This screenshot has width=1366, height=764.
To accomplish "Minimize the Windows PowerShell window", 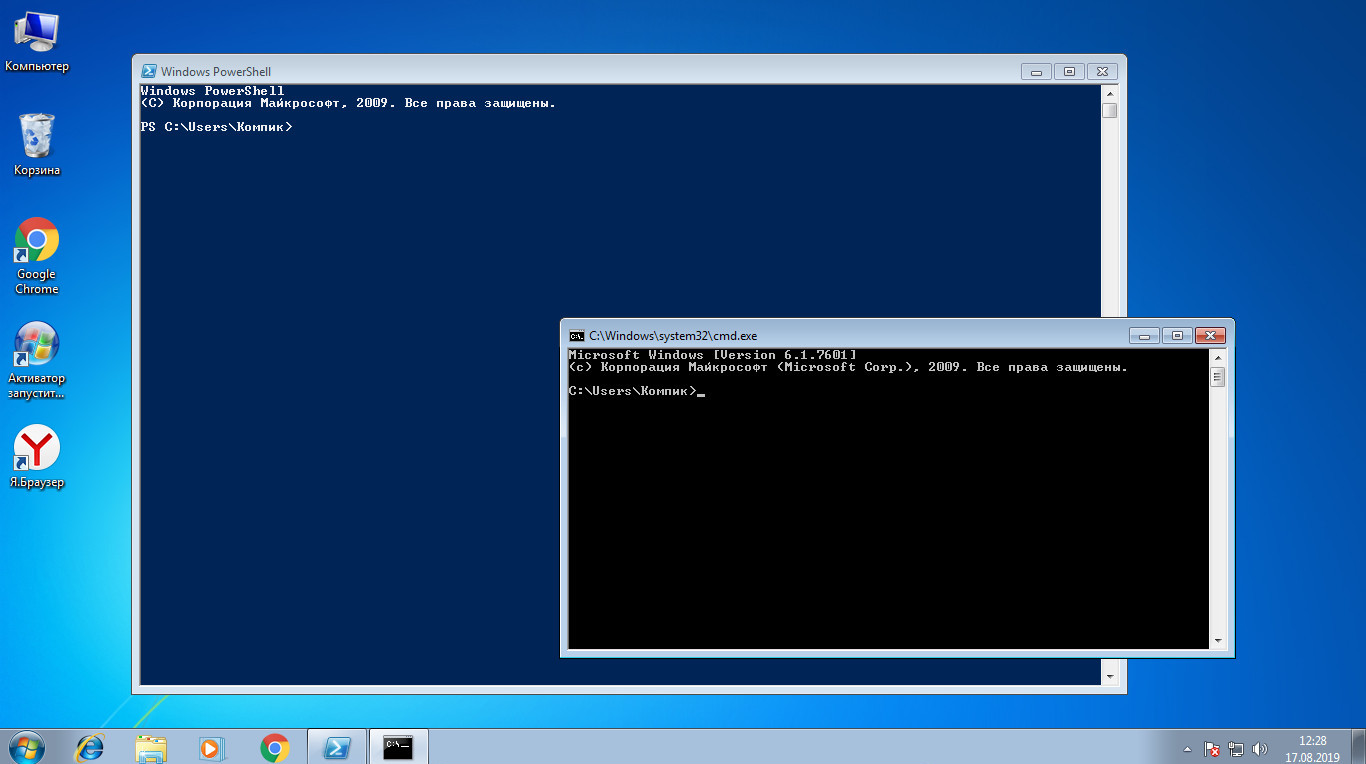I will pos(1036,71).
